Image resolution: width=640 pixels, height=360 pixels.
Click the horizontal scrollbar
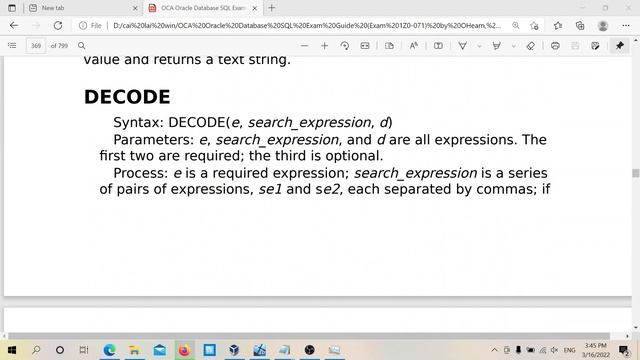(309, 336)
